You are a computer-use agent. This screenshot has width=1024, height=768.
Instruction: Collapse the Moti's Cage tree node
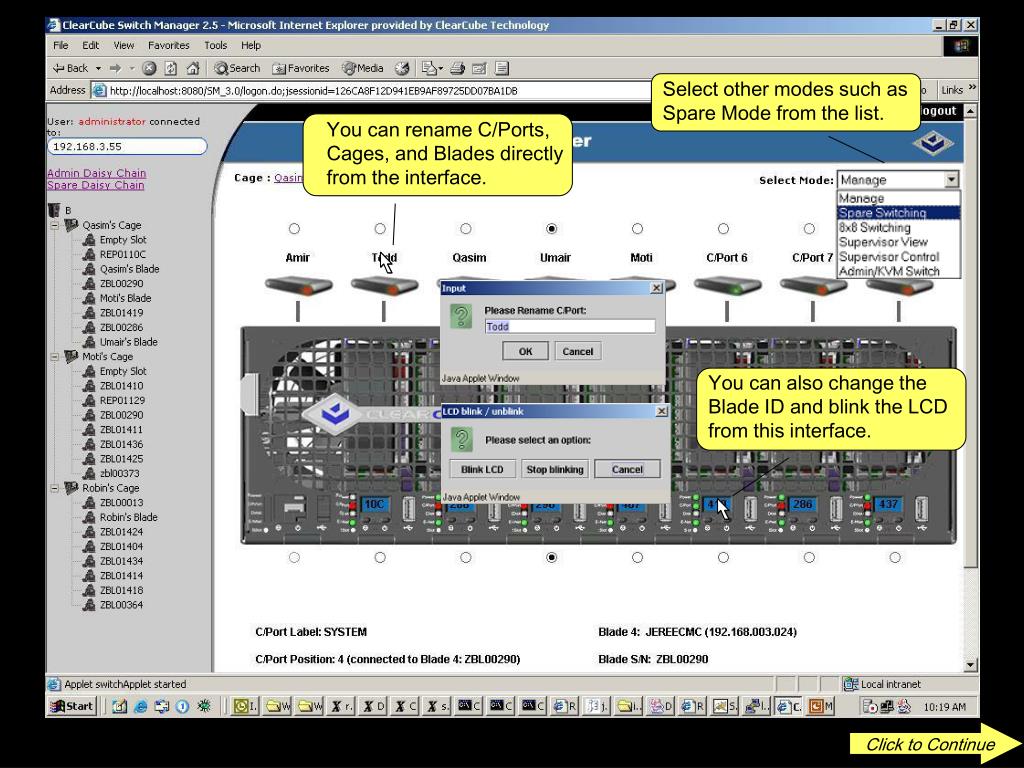[55, 356]
